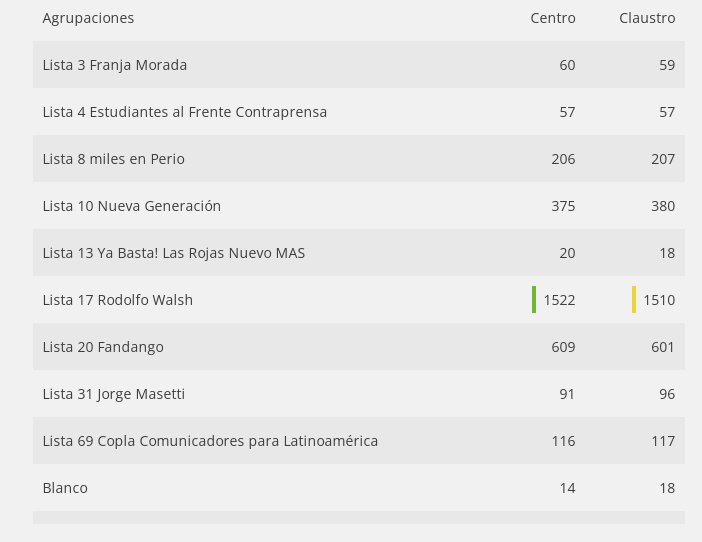702x542 pixels.
Task: Select the Blanco row label
Action: [65, 488]
